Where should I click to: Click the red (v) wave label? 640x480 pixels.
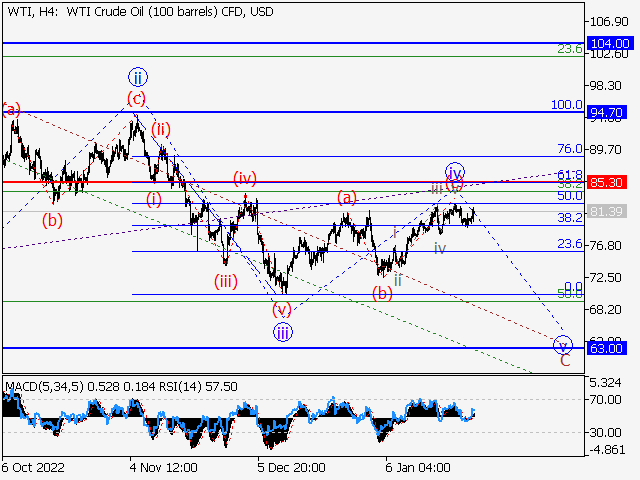pos(282,309)
